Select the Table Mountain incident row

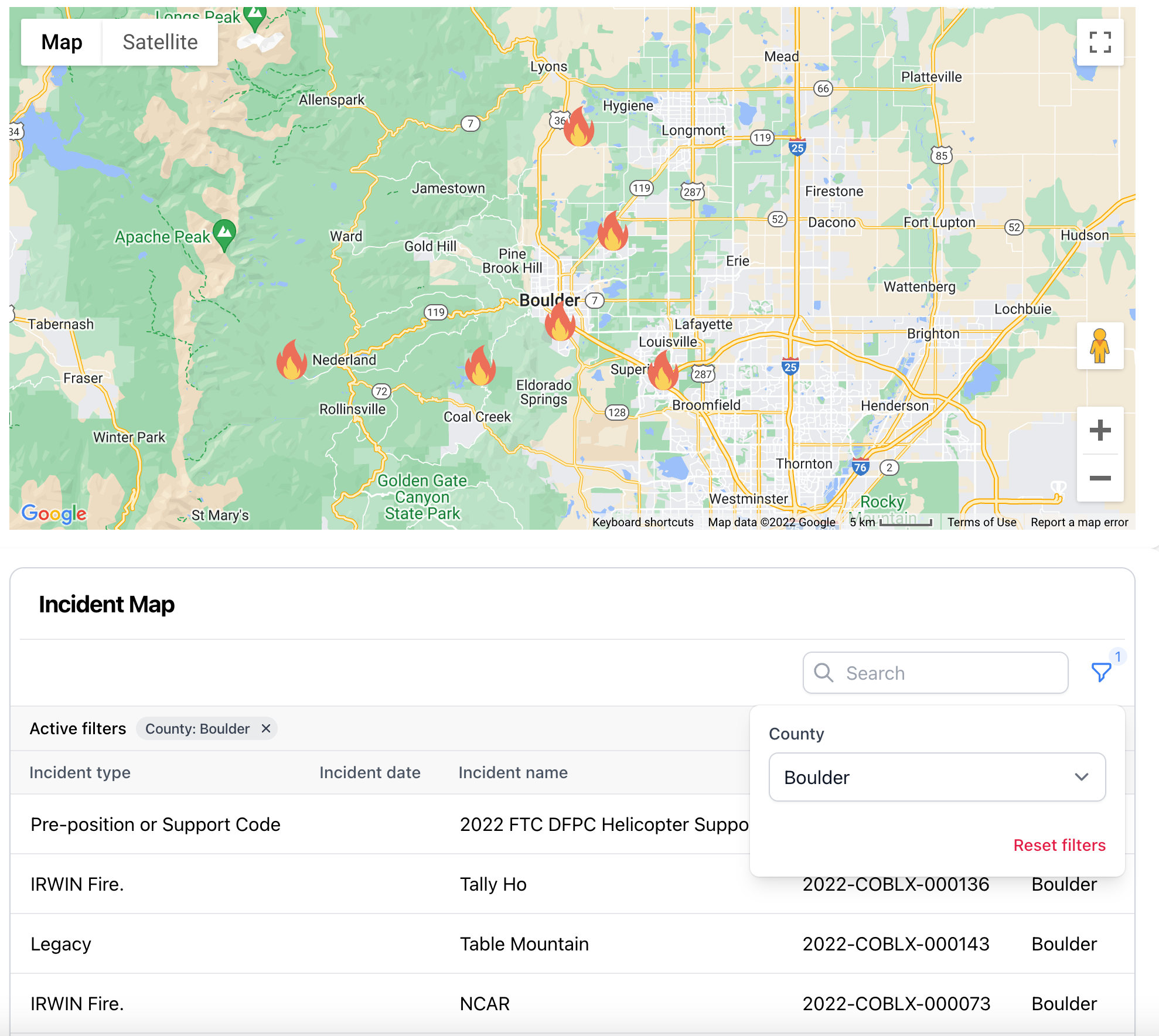coord(524,943)
